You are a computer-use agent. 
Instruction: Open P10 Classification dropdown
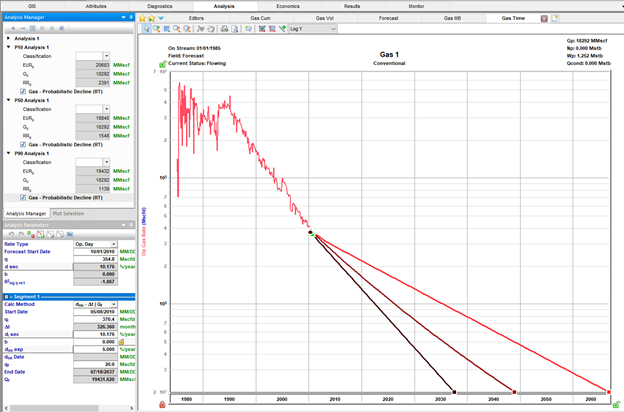point(107,56)
